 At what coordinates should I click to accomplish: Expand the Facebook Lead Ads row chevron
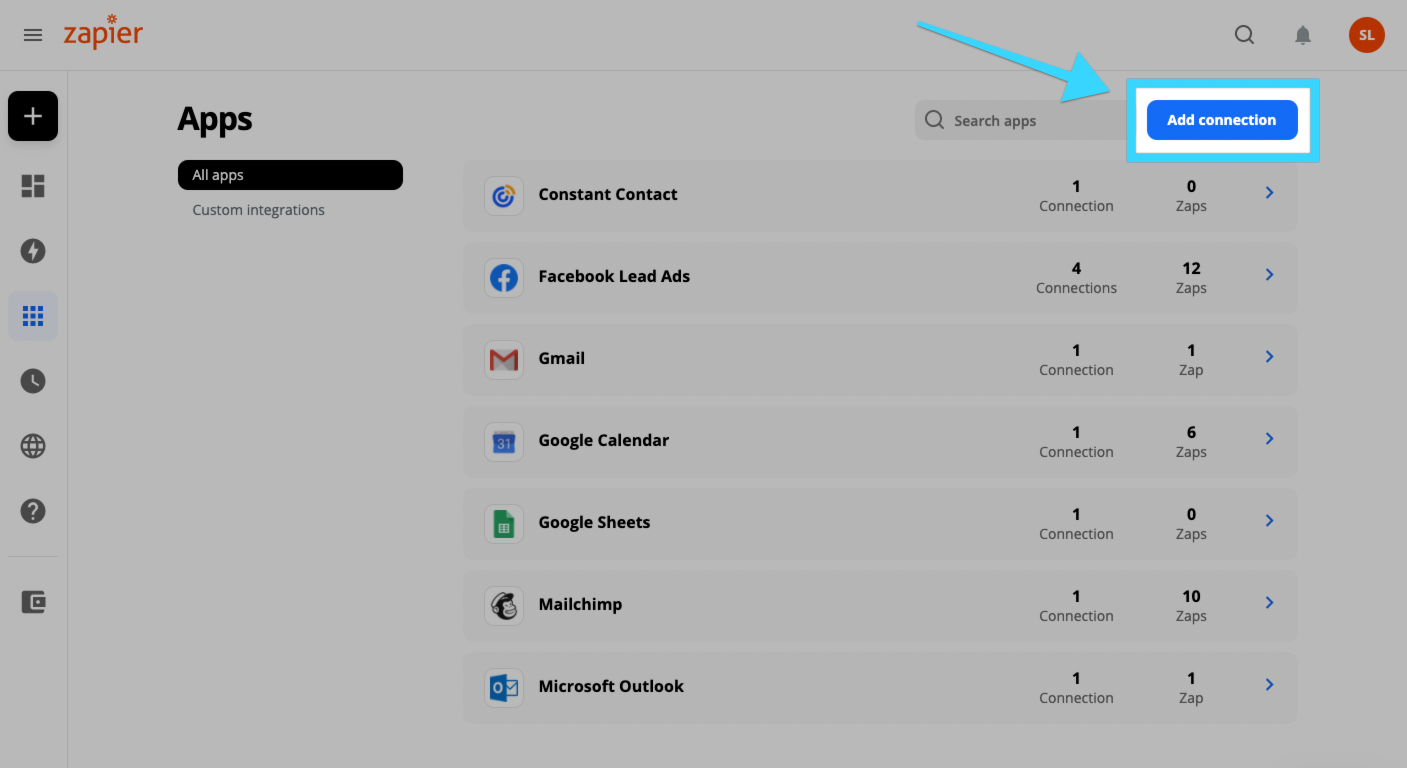[1269, 275]
